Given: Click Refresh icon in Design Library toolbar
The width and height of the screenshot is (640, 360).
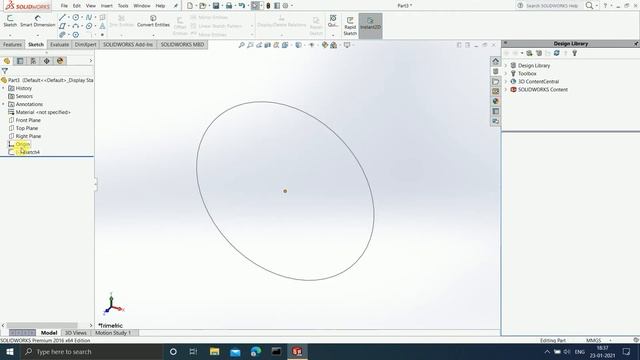Looking at the screenshot, I should [556, 53].
